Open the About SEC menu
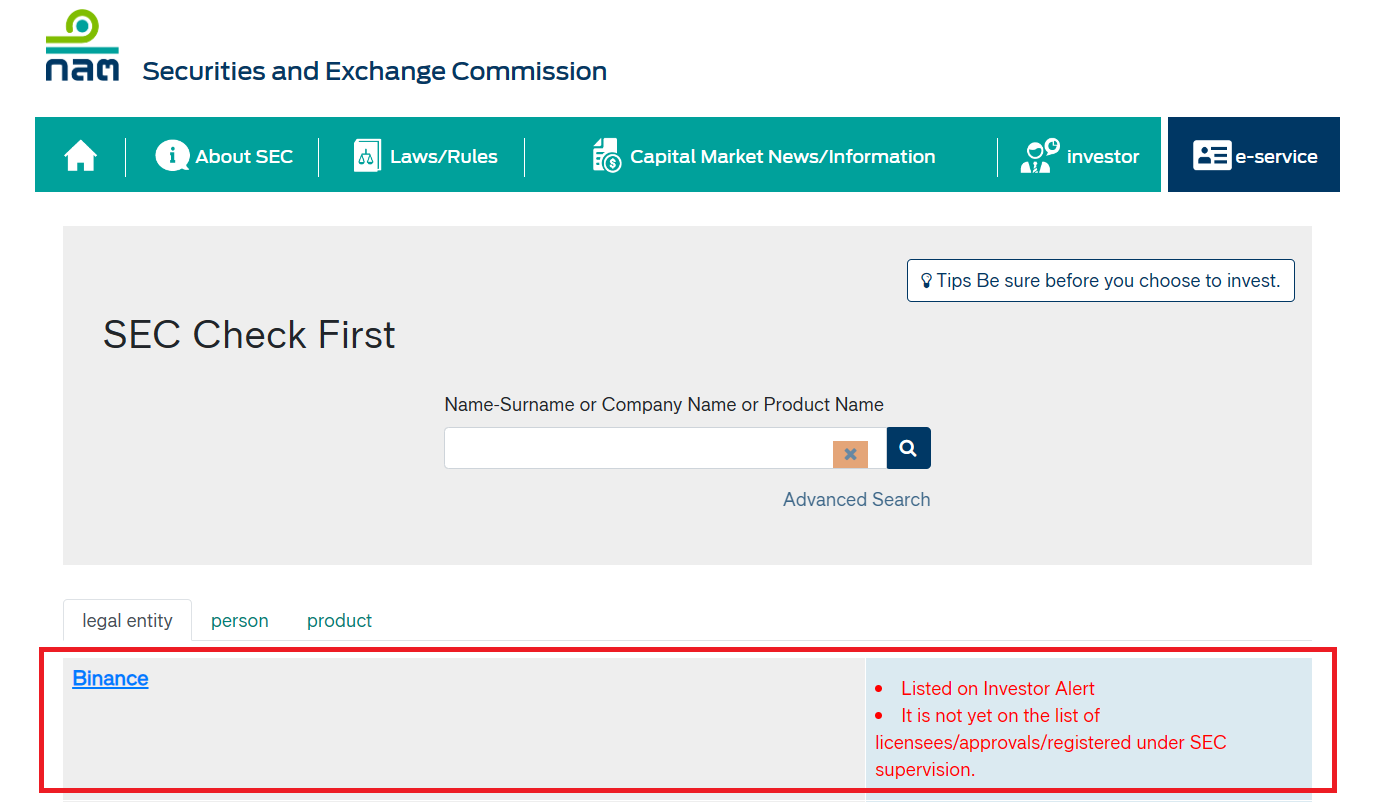The image size is (1381, 802). click(x=244, y=157)
